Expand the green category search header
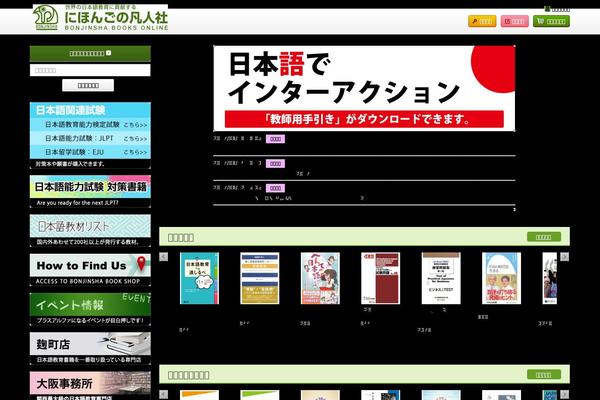 click(x=90, y=54)
